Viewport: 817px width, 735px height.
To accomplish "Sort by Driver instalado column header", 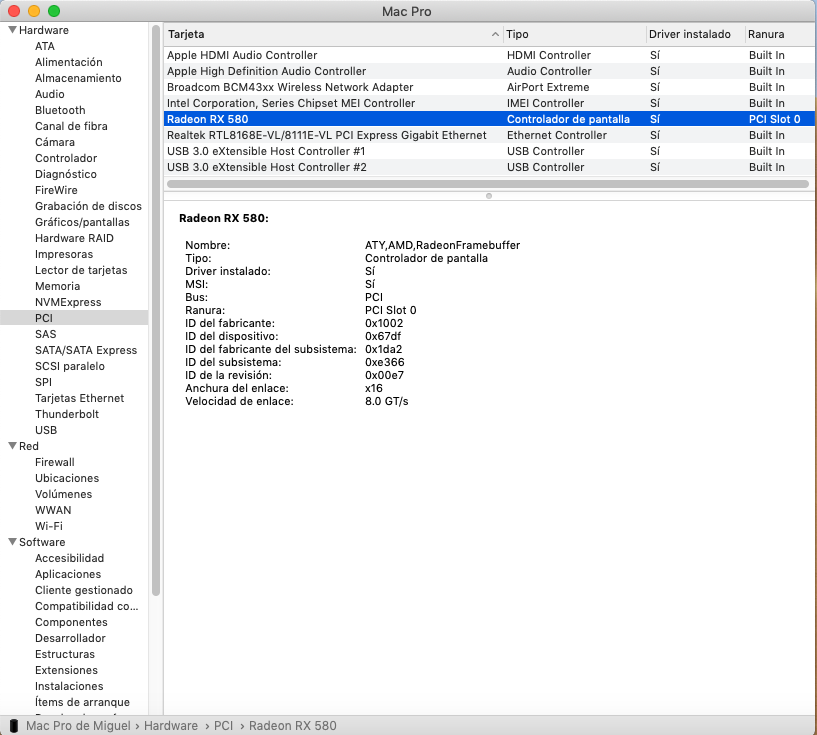I will click(695, 34).
